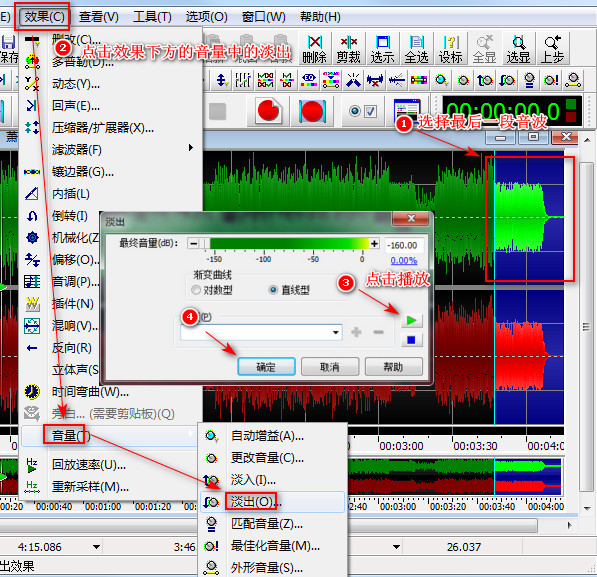Click the record selection button with cyan bars
This screenshot has width=597, height=577.
pos(312,111)
